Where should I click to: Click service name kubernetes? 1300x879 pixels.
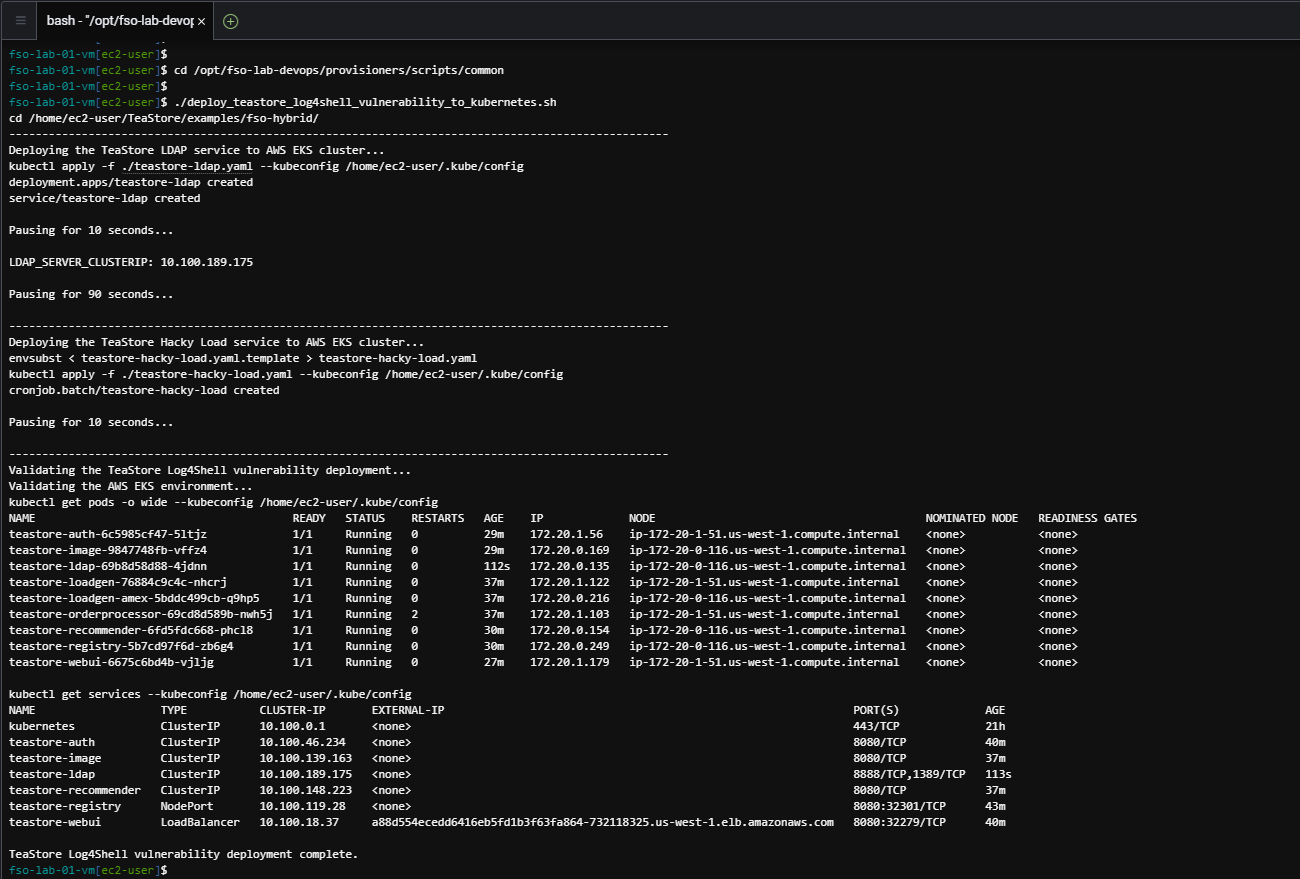click(41, 726)
